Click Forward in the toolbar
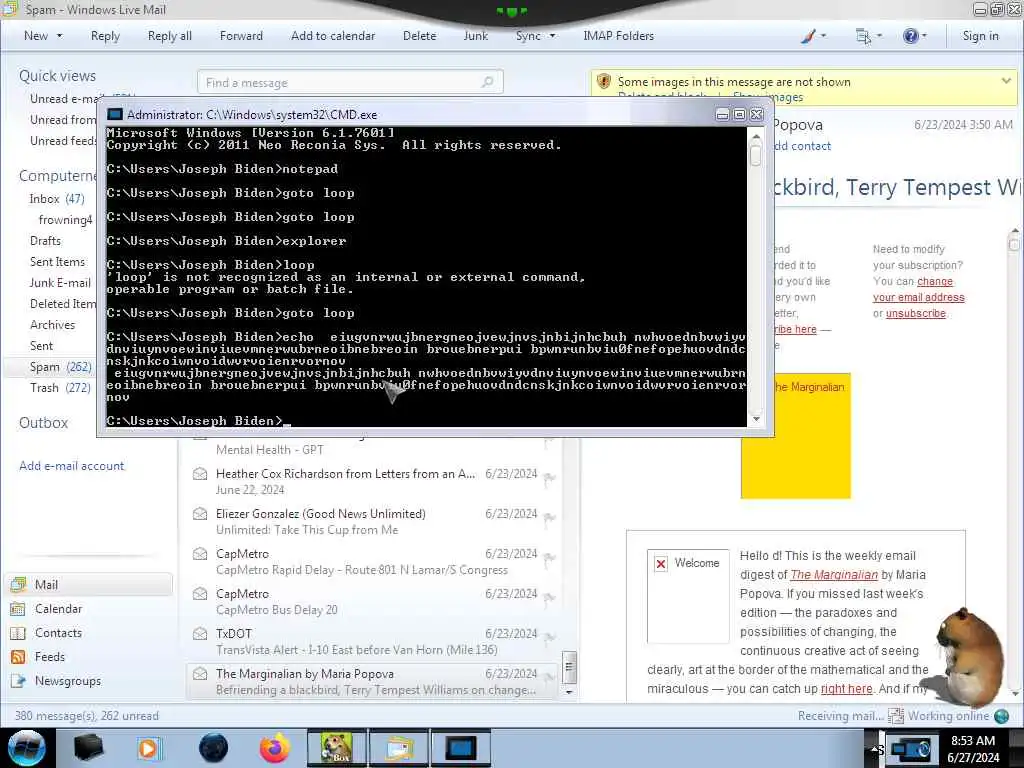Image resolution: width=1024 pixels, height=768 pixels. (x=241, y=36)
